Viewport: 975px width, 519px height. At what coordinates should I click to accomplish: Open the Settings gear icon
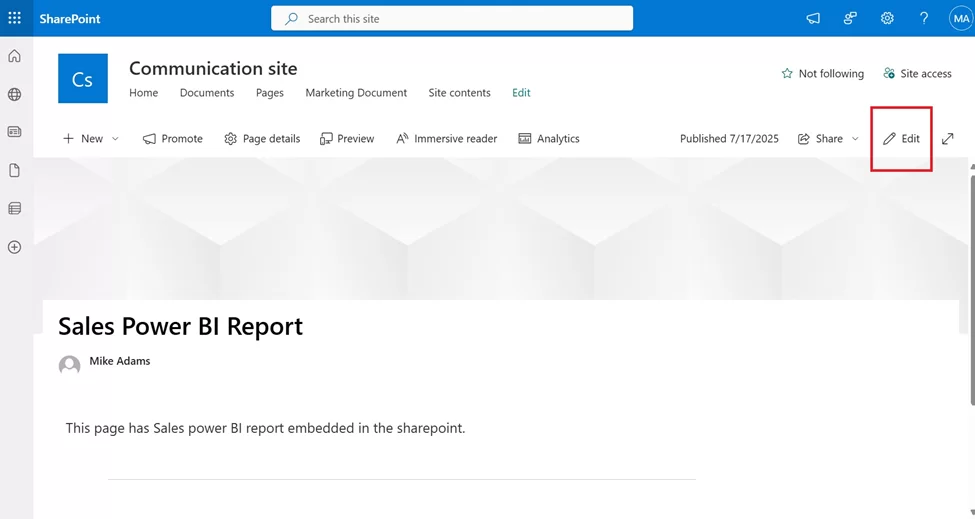point(887,18)
